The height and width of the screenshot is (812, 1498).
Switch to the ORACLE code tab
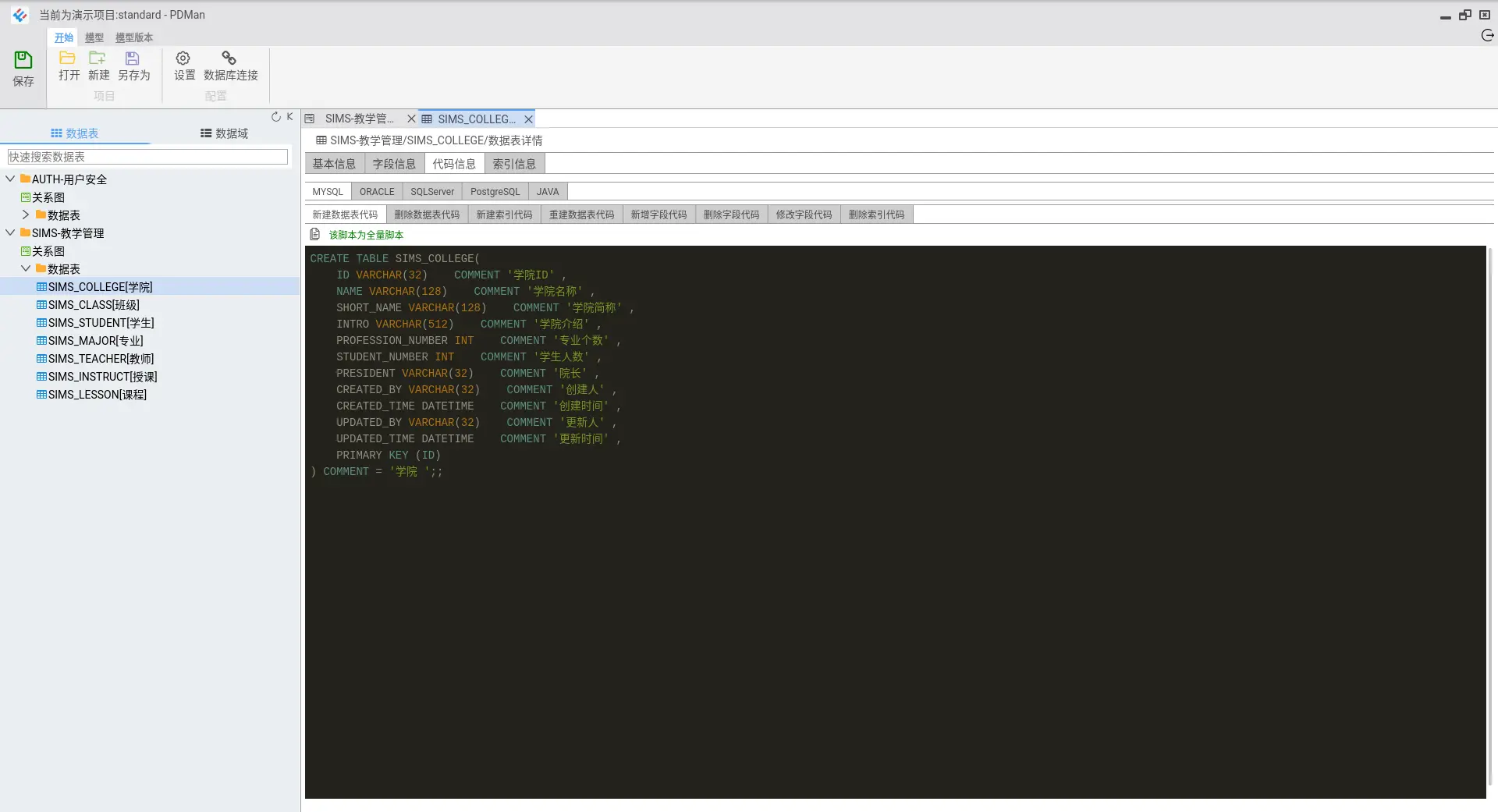pyautogui.click(x=377, y=192)
